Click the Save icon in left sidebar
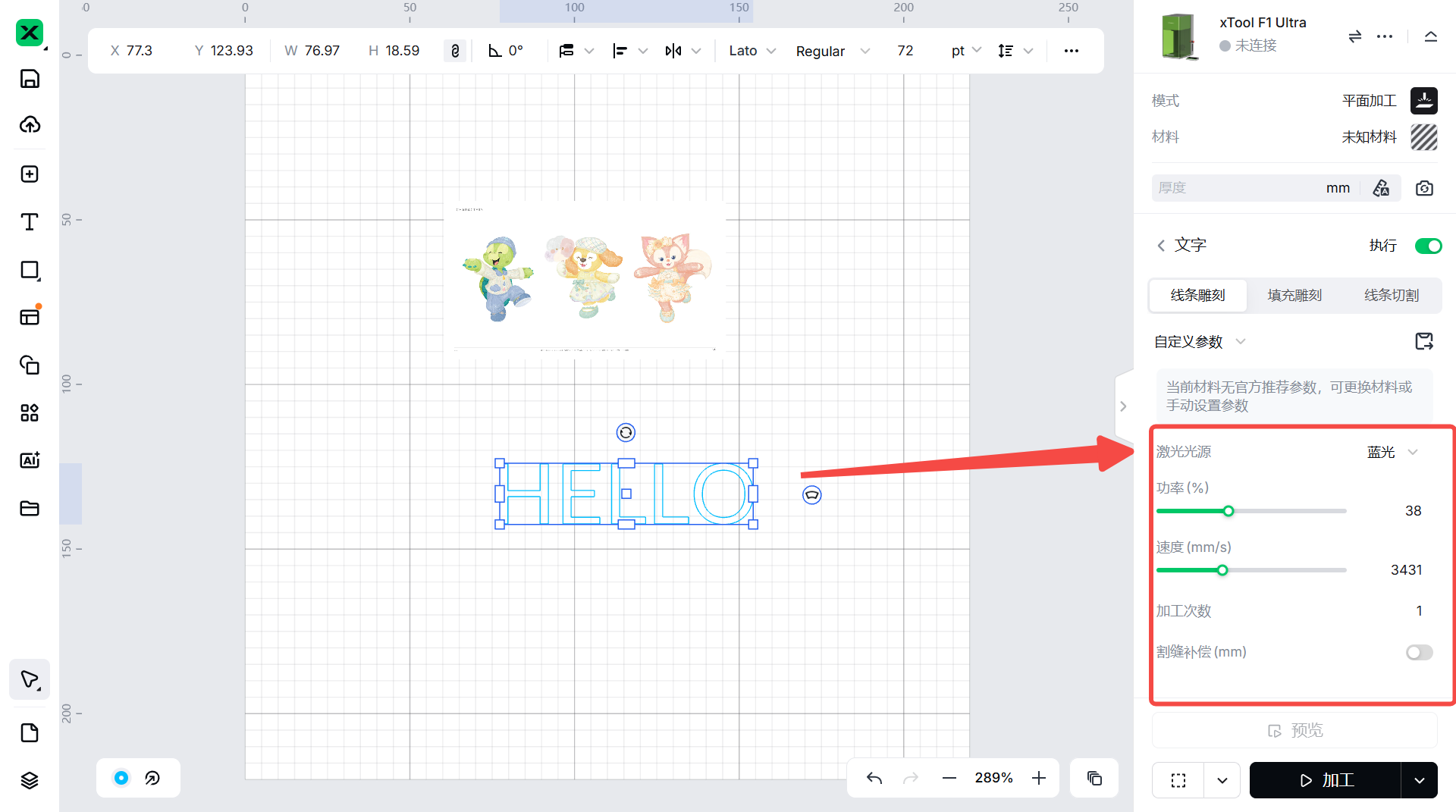 (x=30, y=79)
